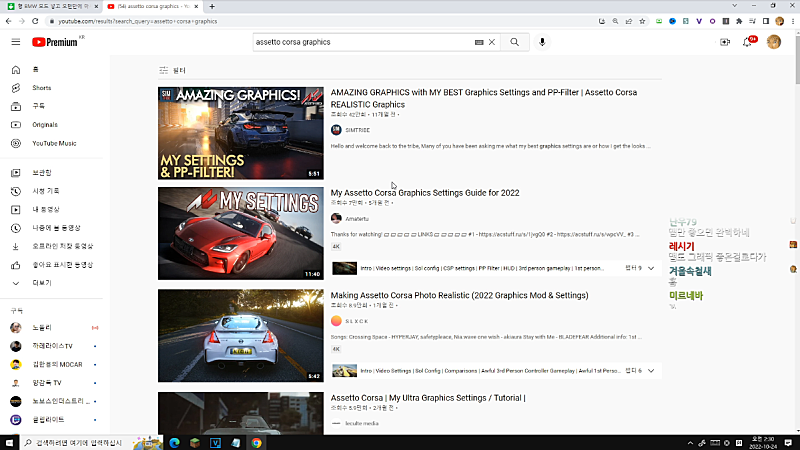Viewport: 800px width, 450px height.
Task: Click the AMAZING GRAPHICS video thumbnail
Action: [240, 133]
